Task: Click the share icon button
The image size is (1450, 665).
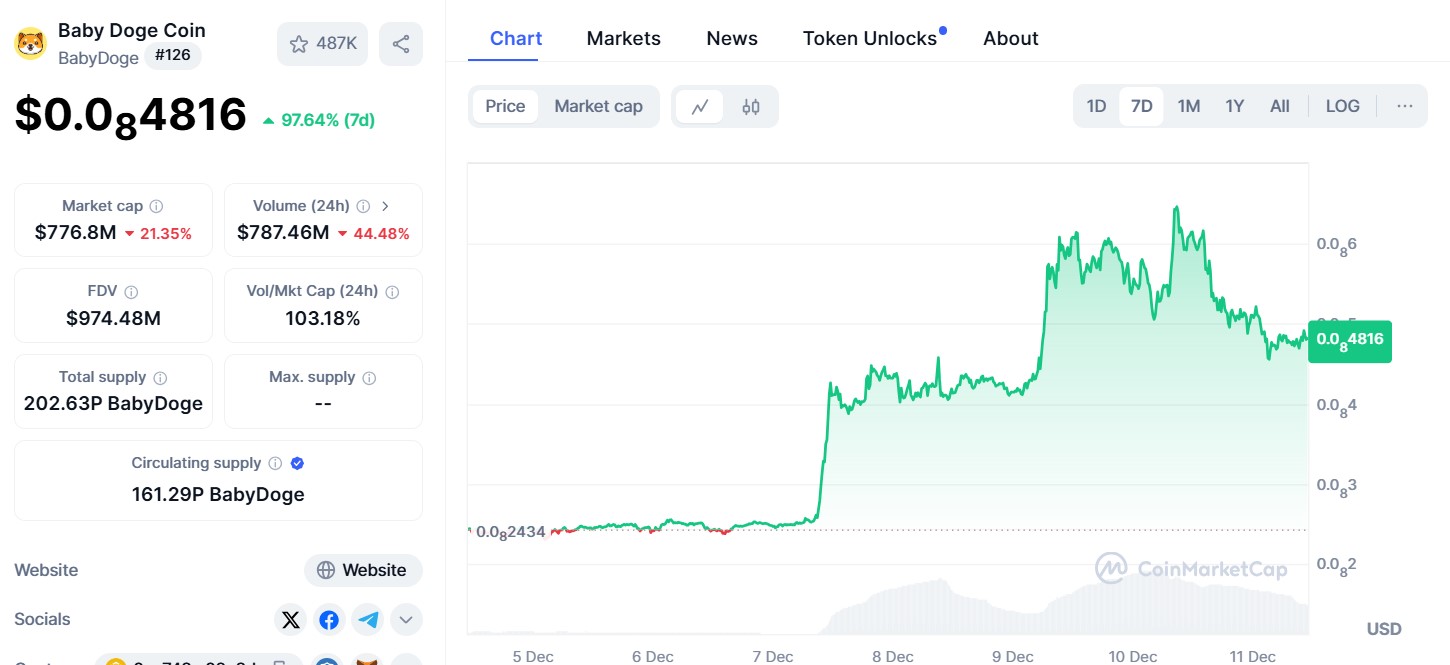Action: [x=401, y=44]
